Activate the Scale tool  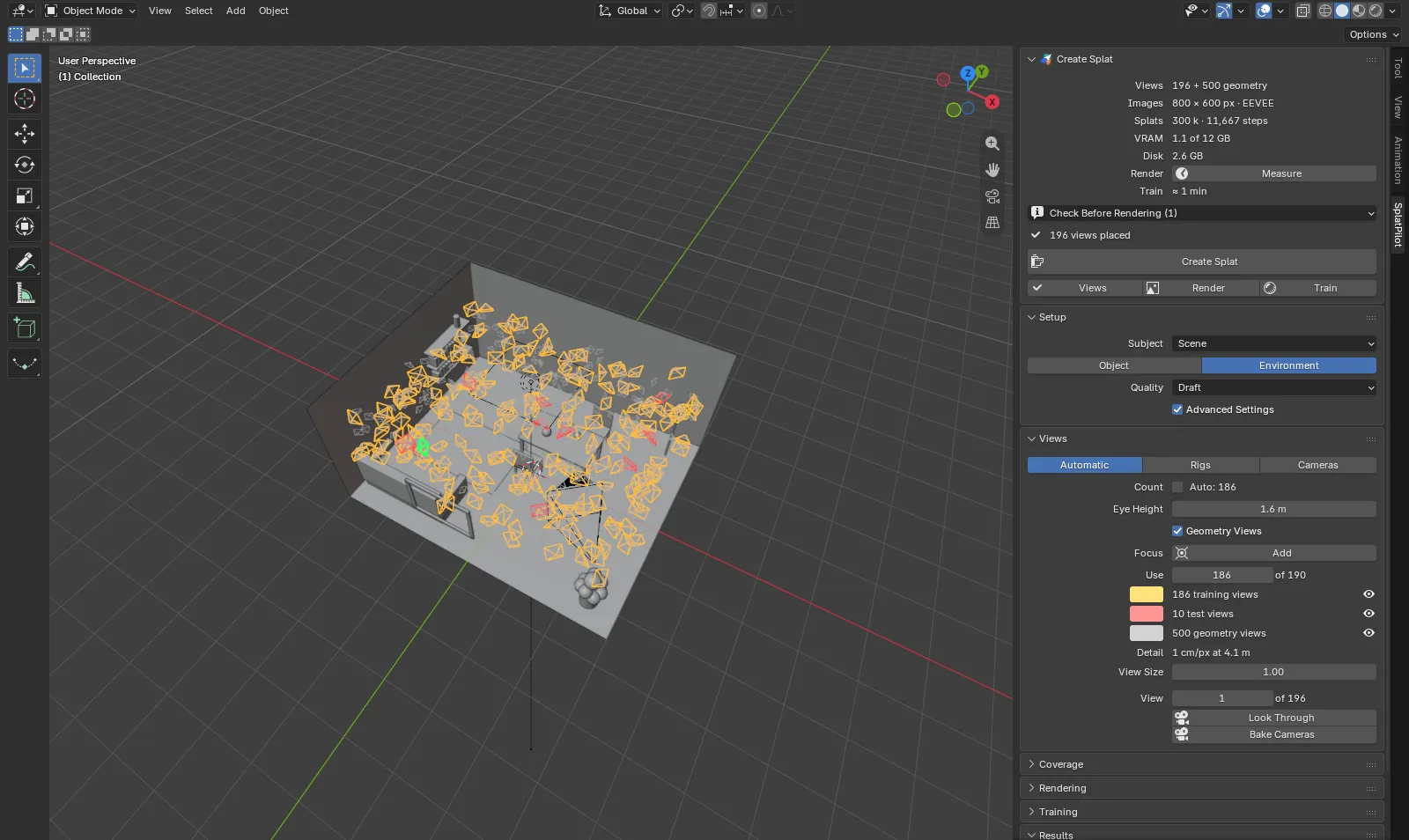click(25, 195)
